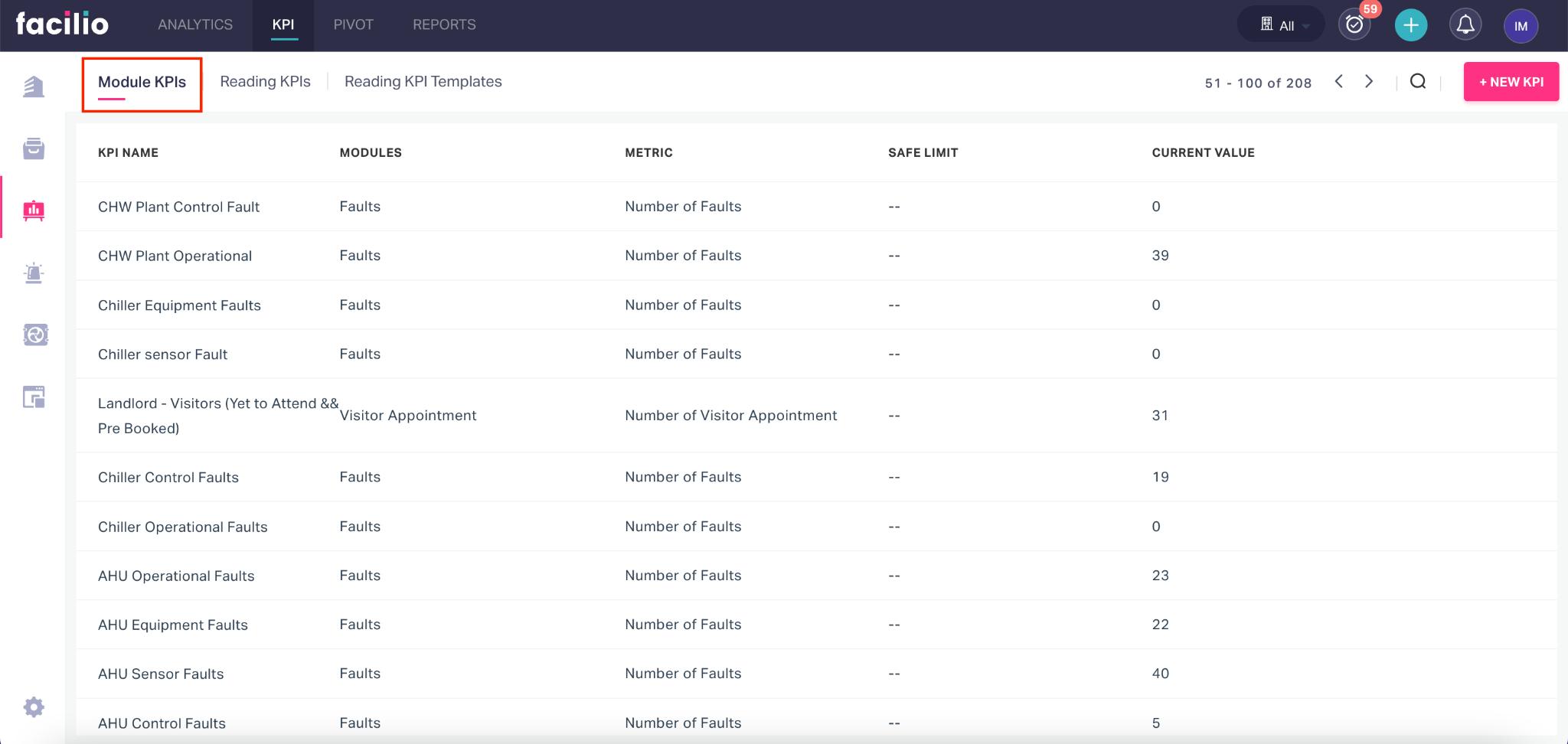Click the facilio logo
Screen dimensions: 1568x744
coord(62,24)
